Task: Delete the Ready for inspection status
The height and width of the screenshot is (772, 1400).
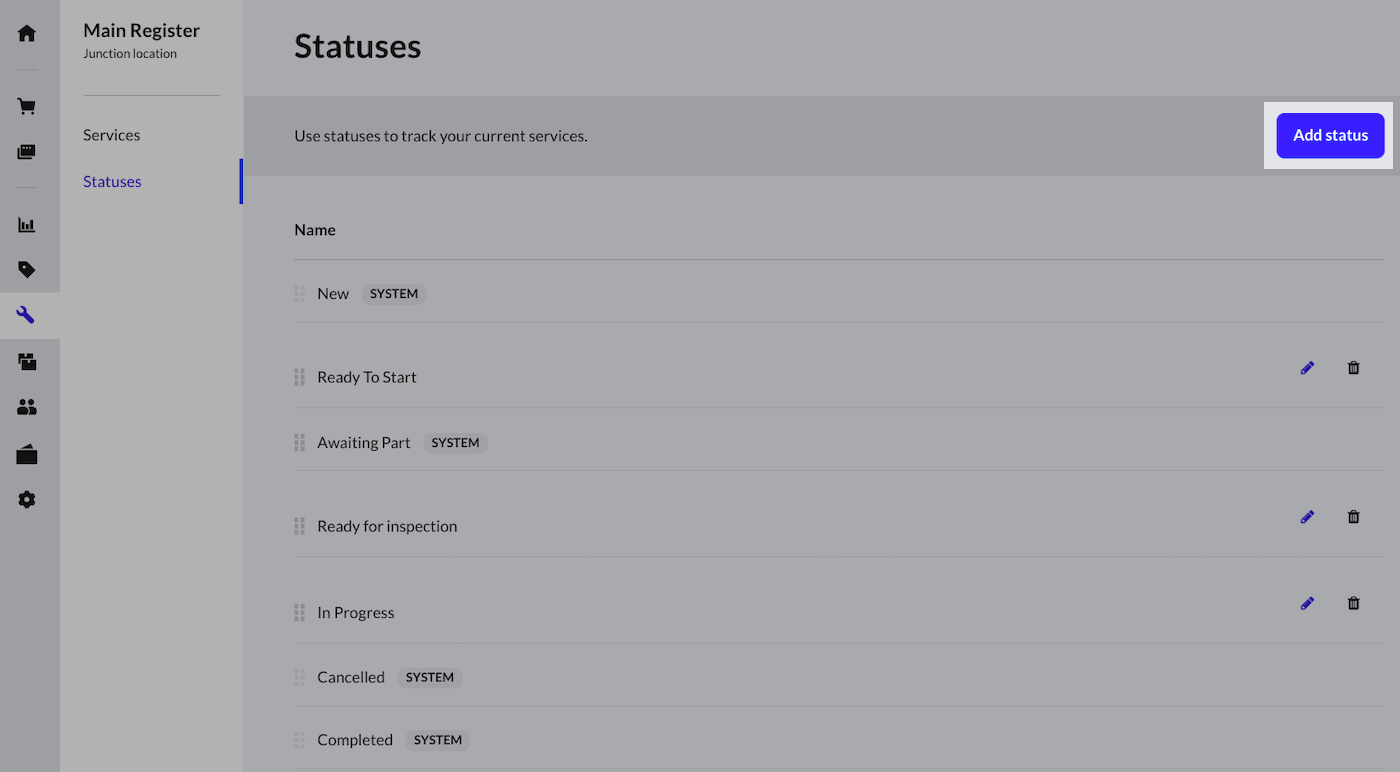Action: click(x=1354, y=517)
